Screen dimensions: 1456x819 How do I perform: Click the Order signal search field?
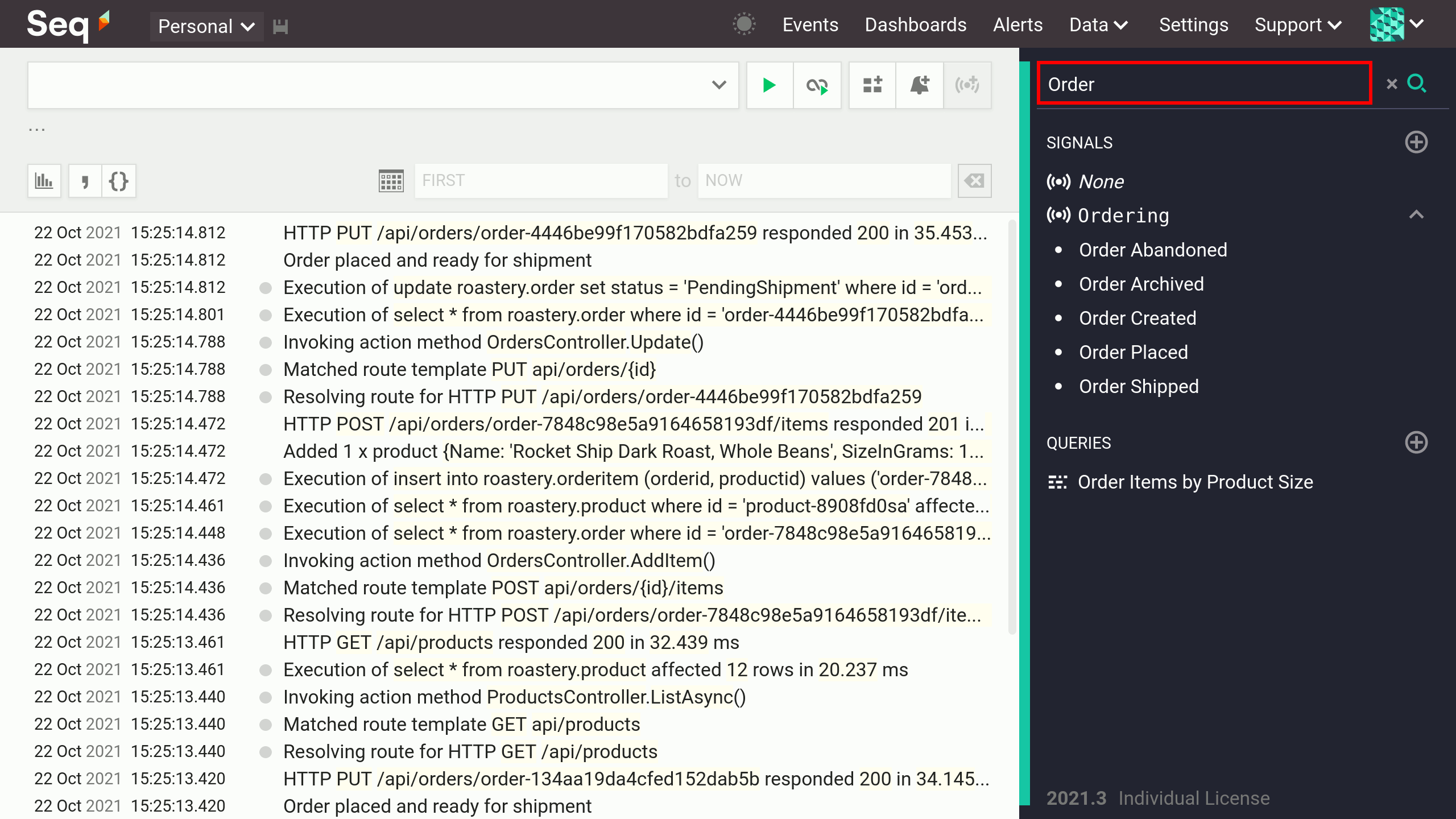[x=1205, y=84]
